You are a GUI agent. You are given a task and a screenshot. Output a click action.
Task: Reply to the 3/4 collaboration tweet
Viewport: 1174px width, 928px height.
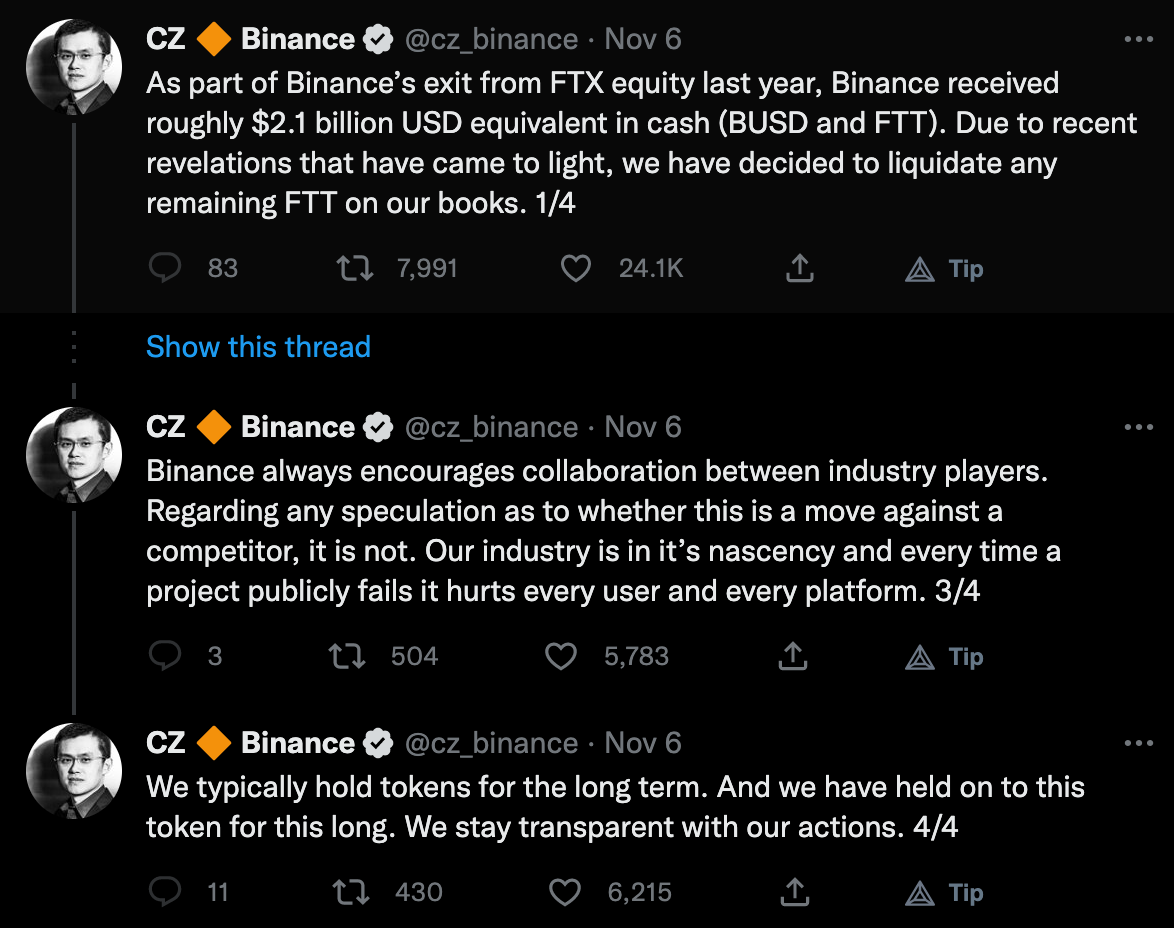(x=165, y=656)
